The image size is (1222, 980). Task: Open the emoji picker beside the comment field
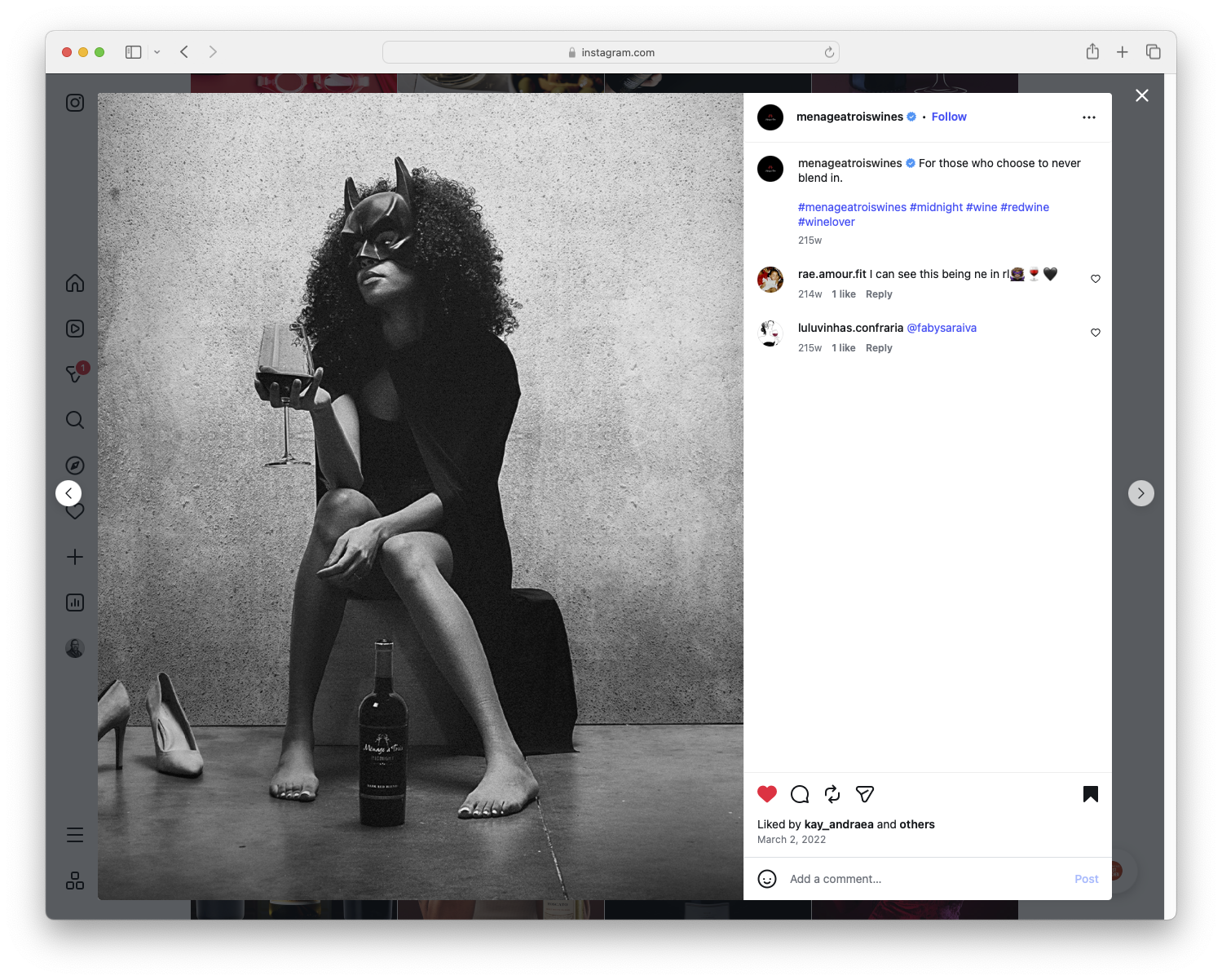(x=767, y=879)
